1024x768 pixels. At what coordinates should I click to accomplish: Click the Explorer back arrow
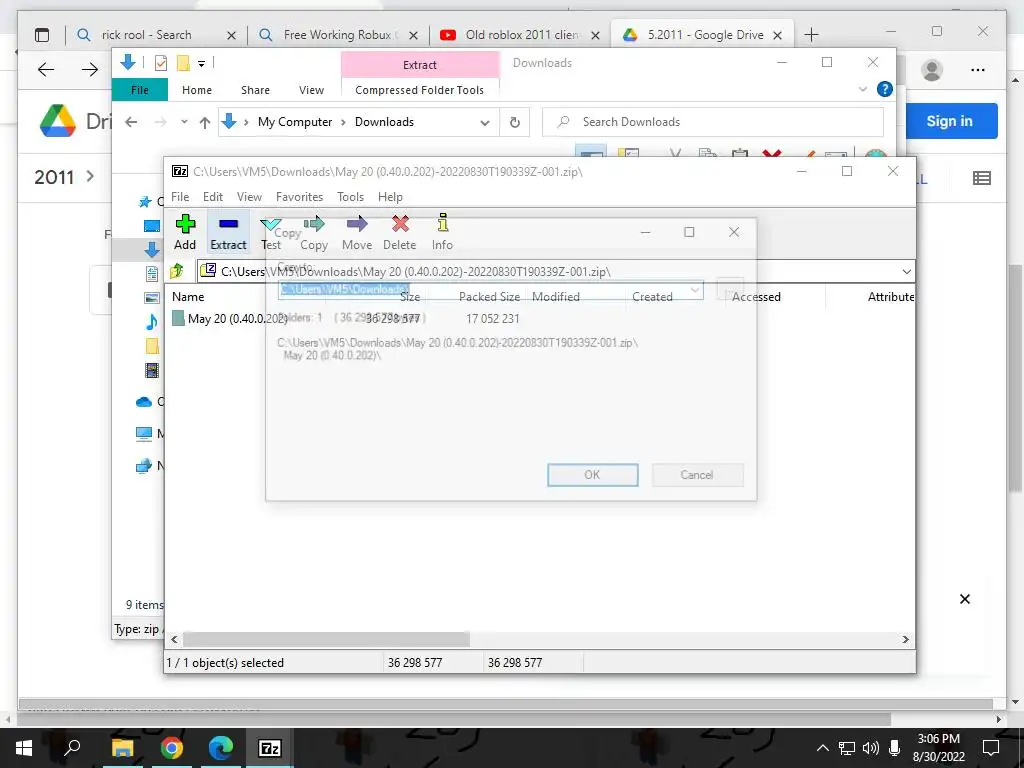[x=131, y=122]
